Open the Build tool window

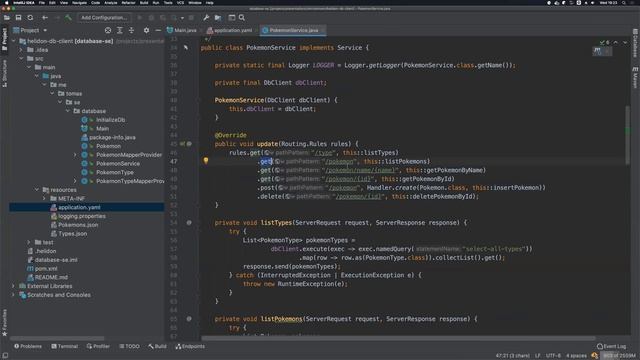(x=157, y=346)
